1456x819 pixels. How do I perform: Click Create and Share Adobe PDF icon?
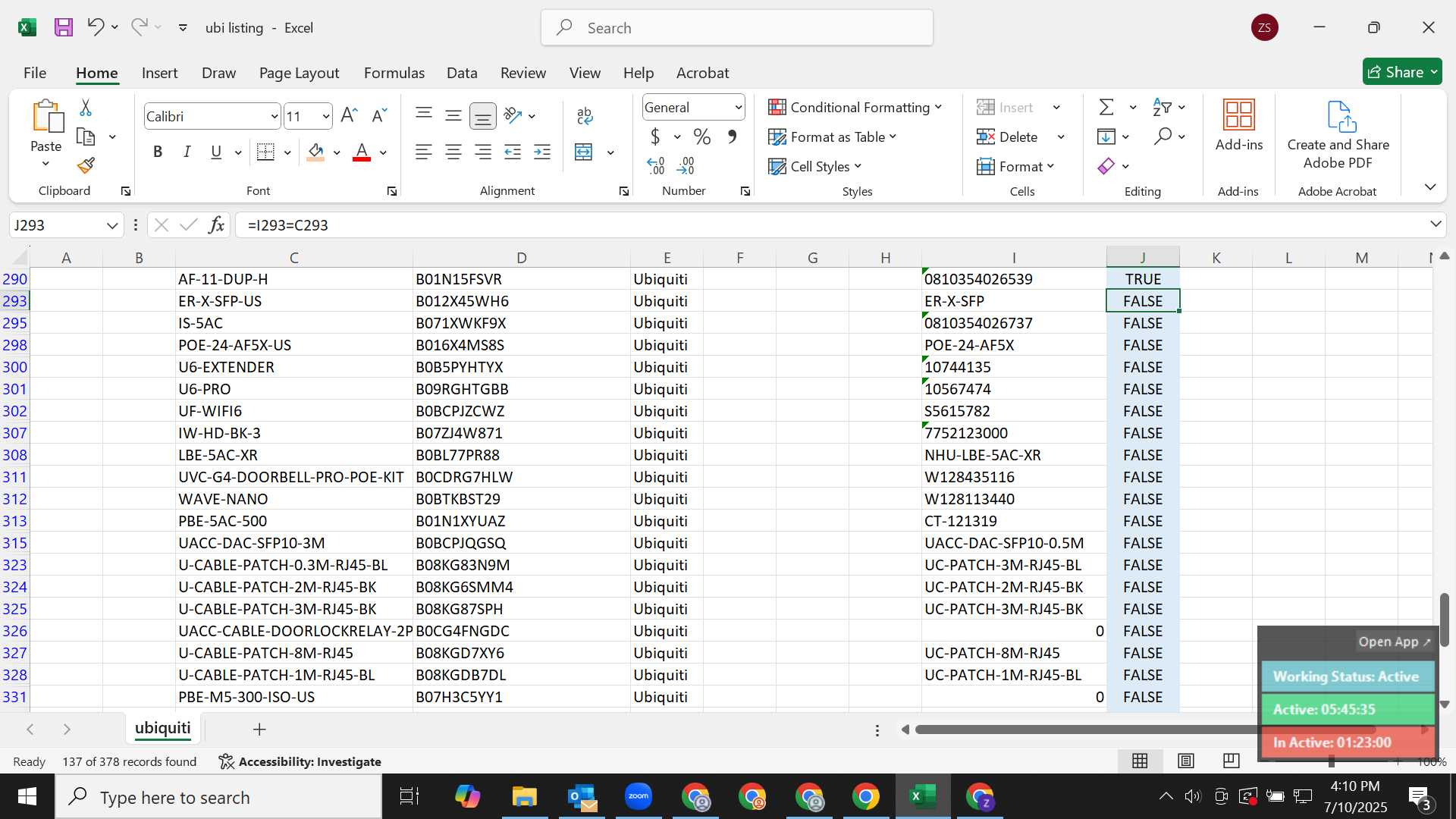point(1341,116)
